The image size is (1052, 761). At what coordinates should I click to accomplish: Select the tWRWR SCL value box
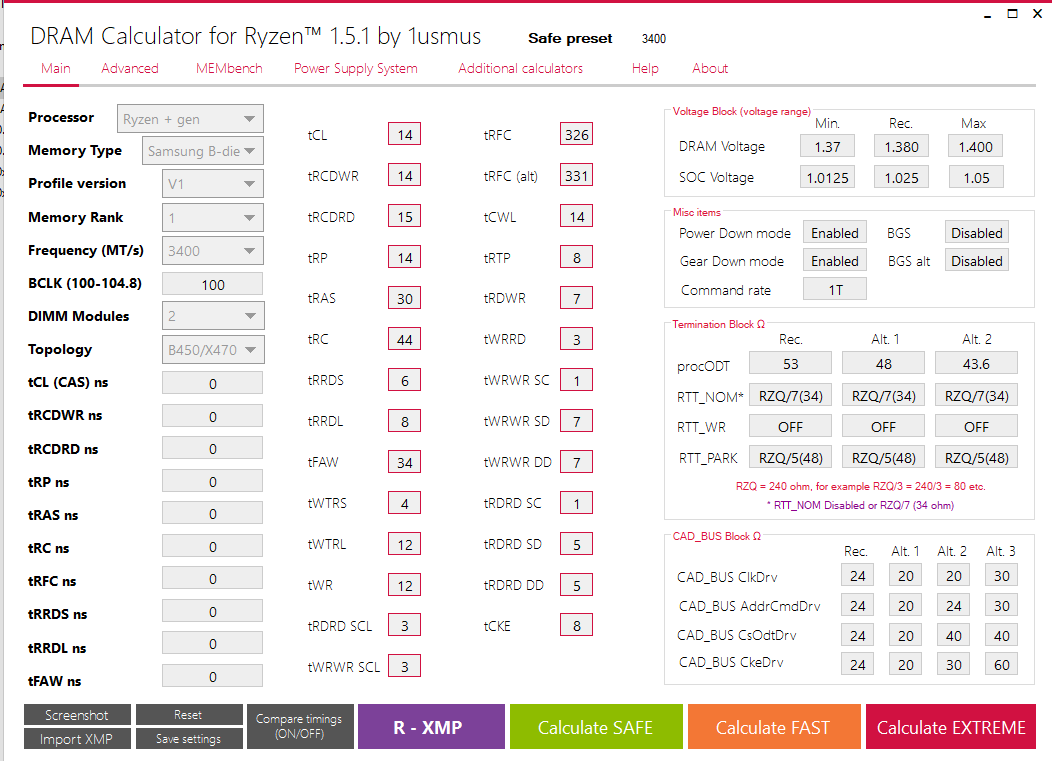[405, 666]
